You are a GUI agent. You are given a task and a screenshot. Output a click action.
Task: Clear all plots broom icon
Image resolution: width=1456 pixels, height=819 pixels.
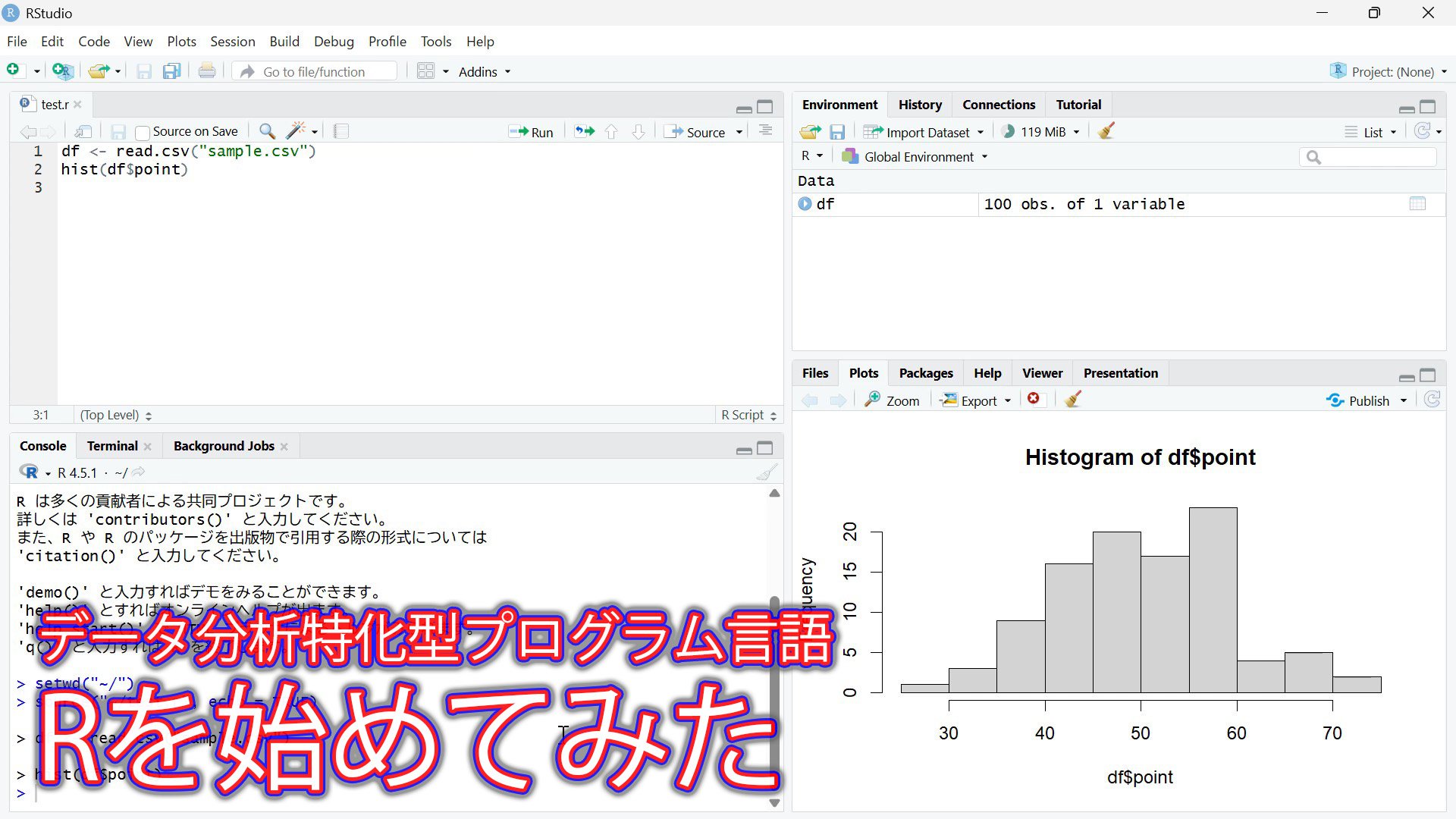point(1072,400)
